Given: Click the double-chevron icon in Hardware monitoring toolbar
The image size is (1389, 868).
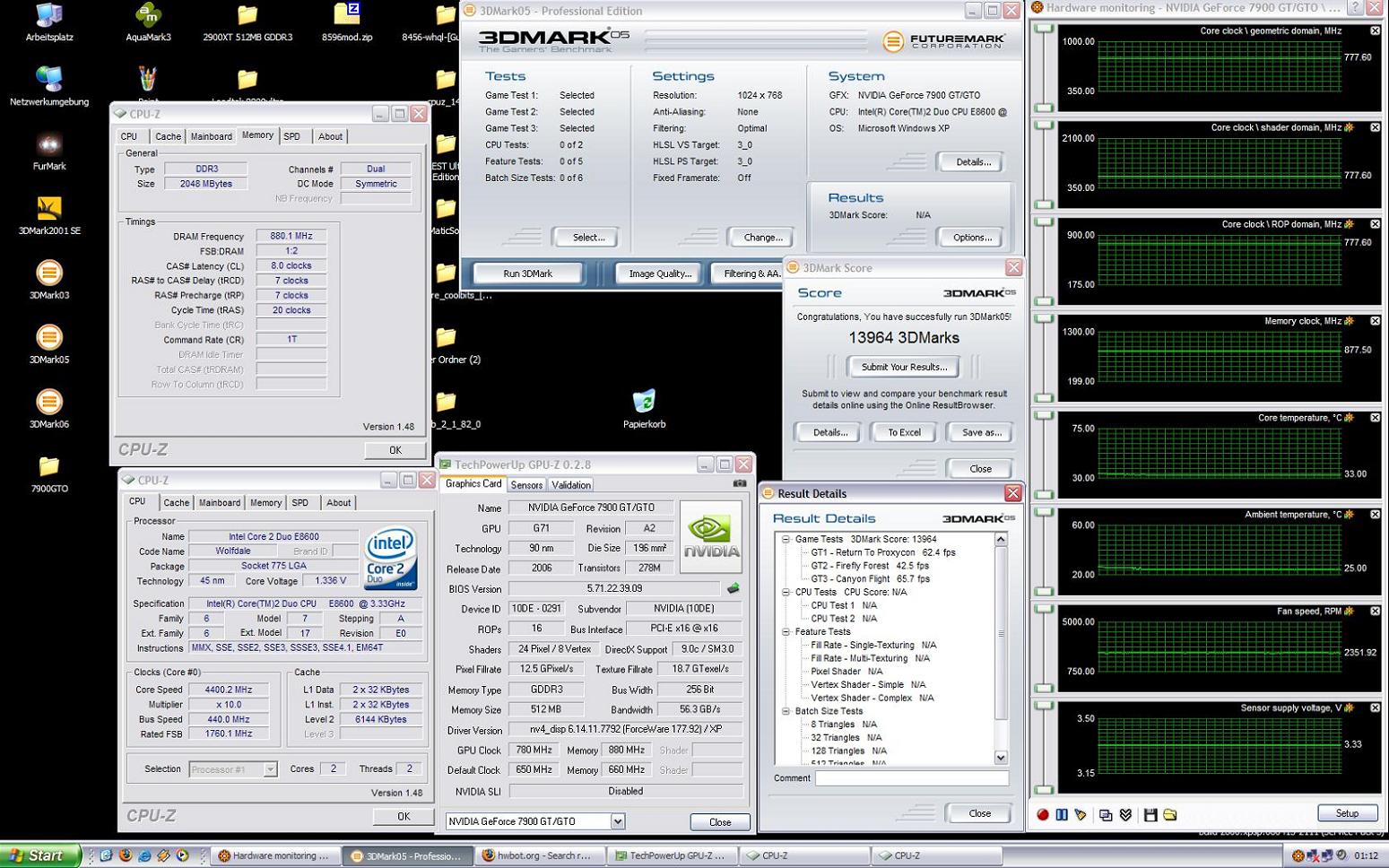Looking at the screenshot, I should (x=1125, y=814).
